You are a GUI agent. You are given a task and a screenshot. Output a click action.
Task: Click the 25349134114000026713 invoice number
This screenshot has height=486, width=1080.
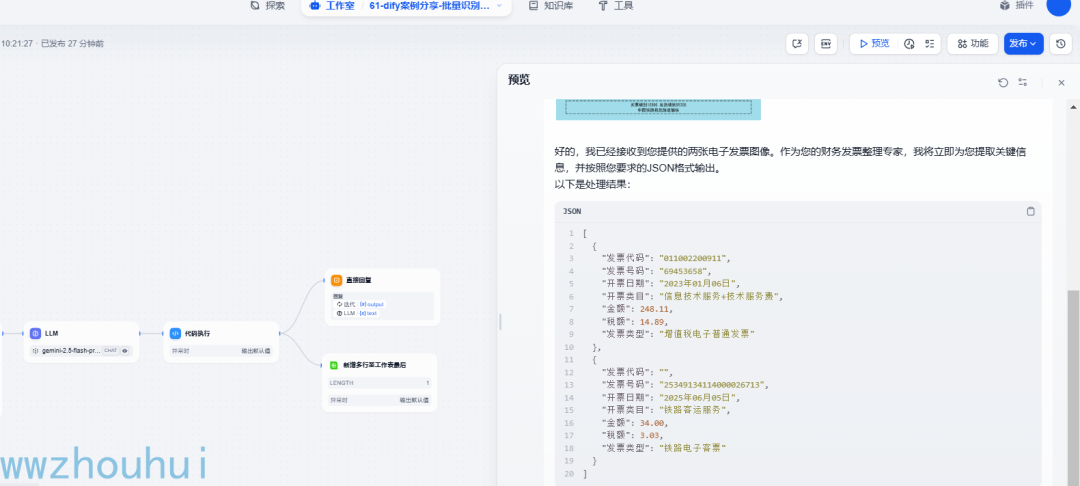pos(712,385)
